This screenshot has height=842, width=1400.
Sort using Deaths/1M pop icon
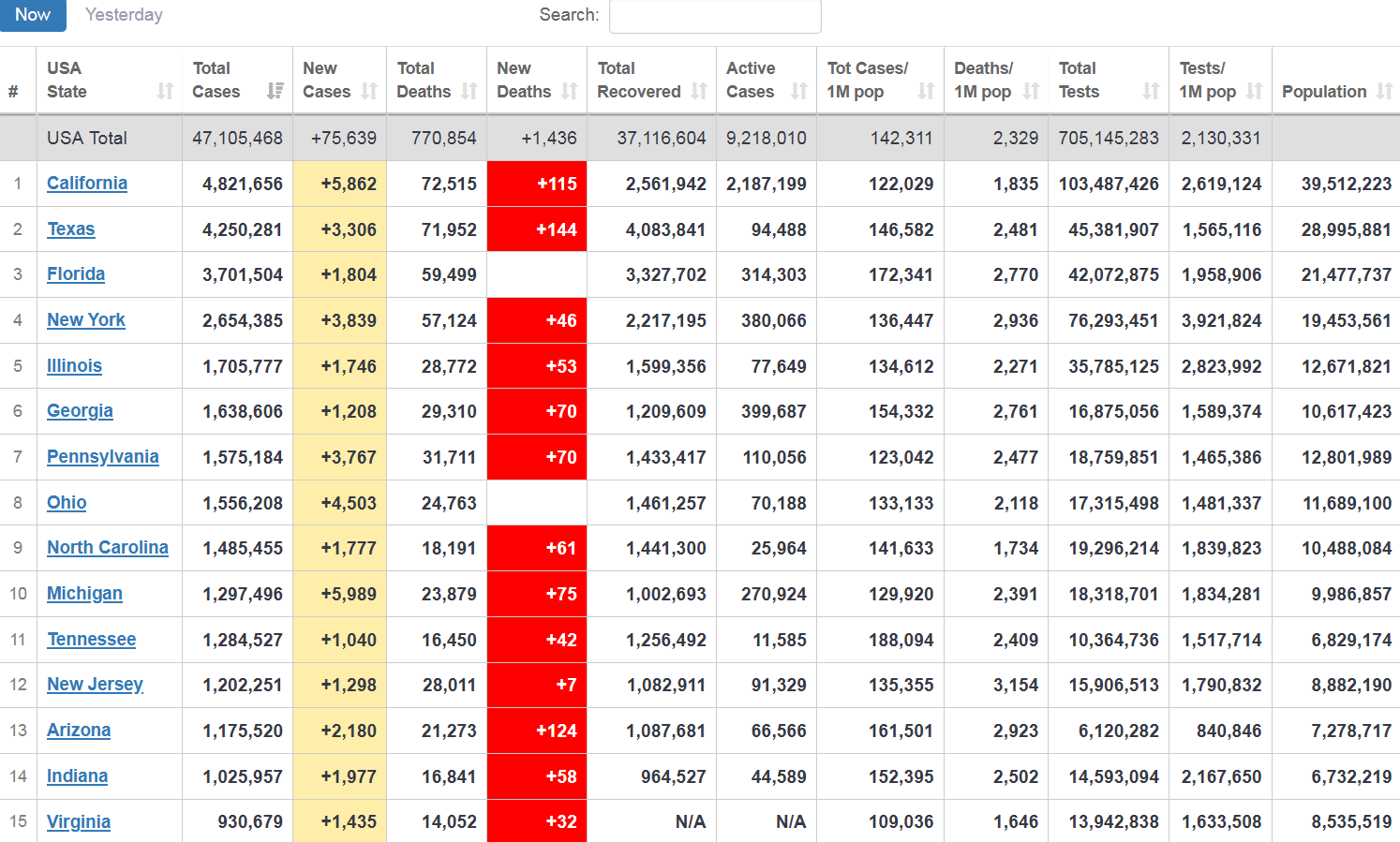coord(1031,91)
